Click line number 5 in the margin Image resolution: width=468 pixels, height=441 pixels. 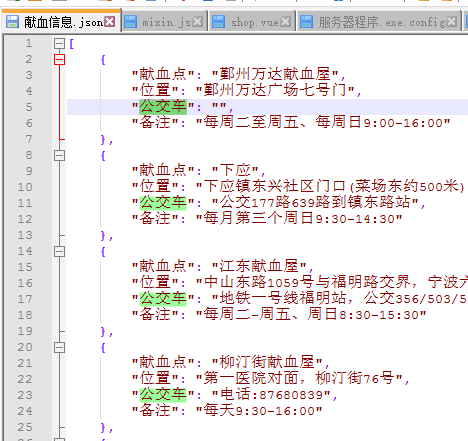click(x=29, y=107)
